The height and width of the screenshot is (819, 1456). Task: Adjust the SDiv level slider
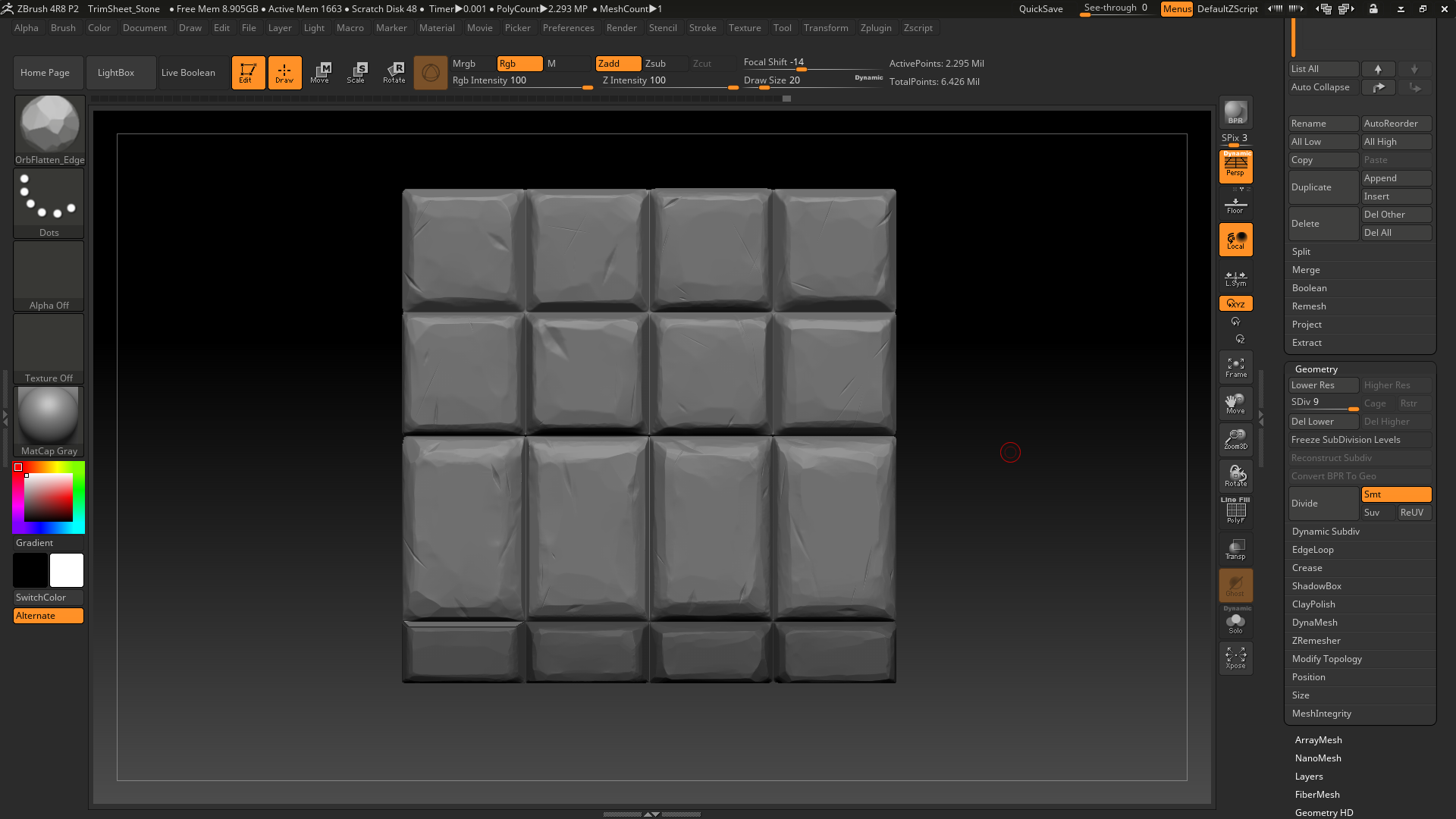point(1323,403)
